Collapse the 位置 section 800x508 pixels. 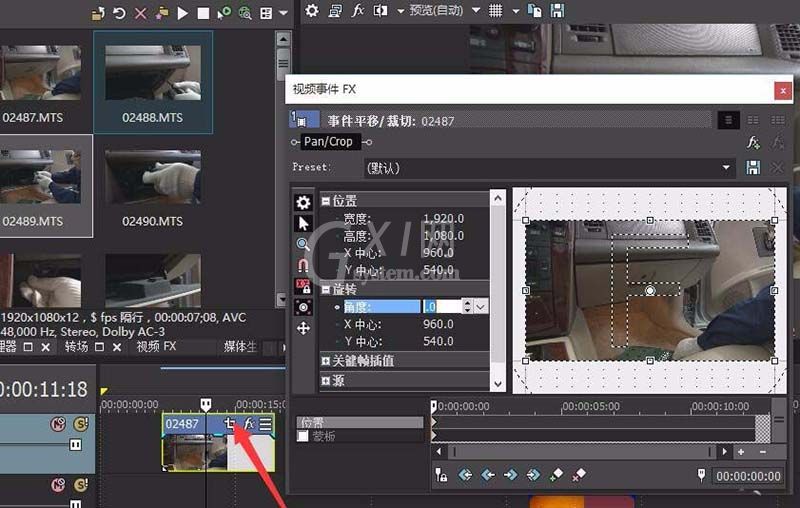[326, 201]
